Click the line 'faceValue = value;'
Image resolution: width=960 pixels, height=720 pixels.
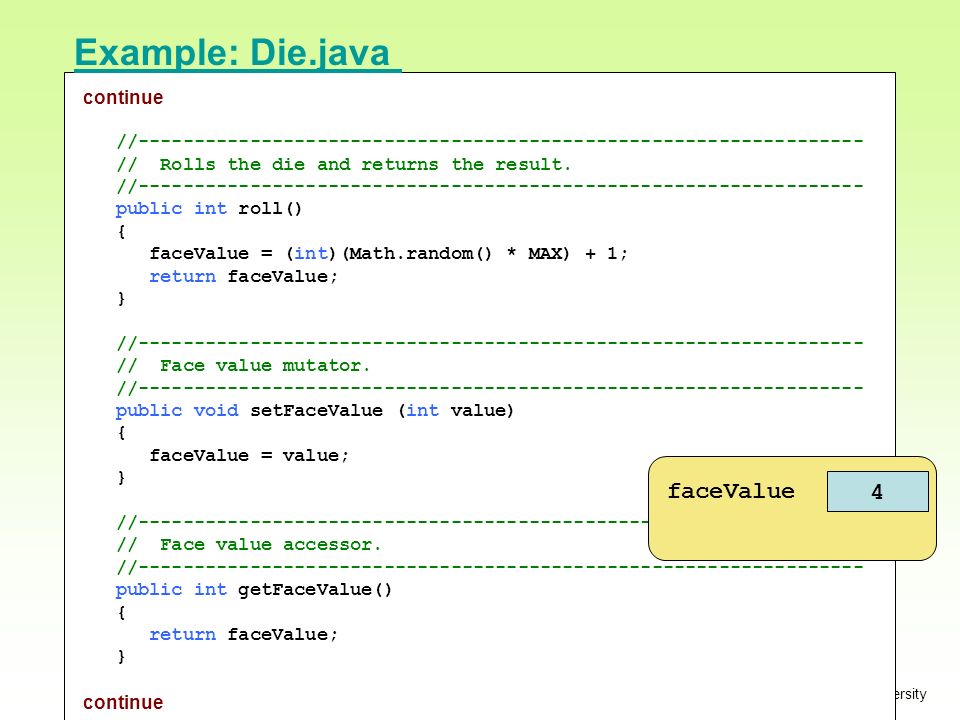pos(249,456)
